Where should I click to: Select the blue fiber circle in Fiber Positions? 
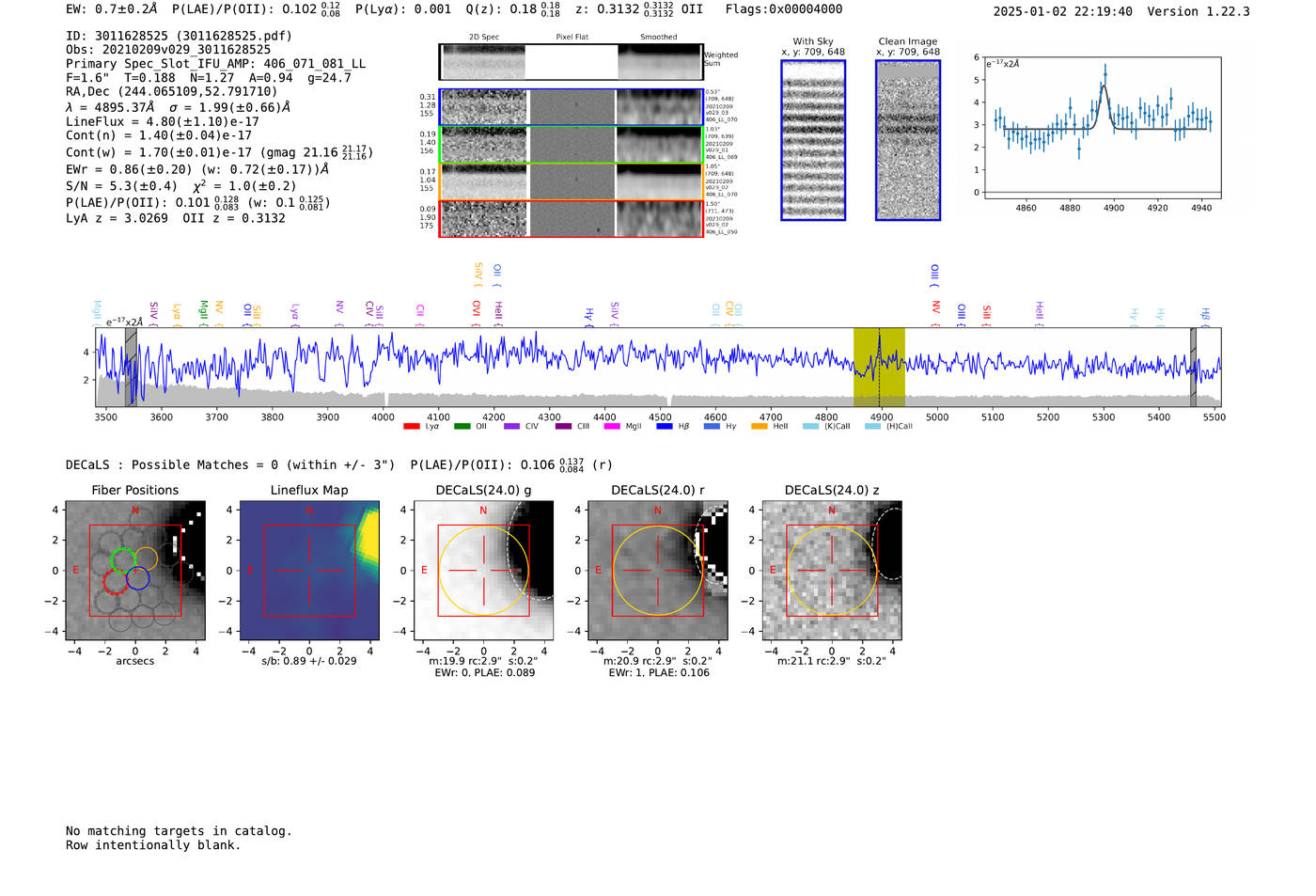click(137, 578)
